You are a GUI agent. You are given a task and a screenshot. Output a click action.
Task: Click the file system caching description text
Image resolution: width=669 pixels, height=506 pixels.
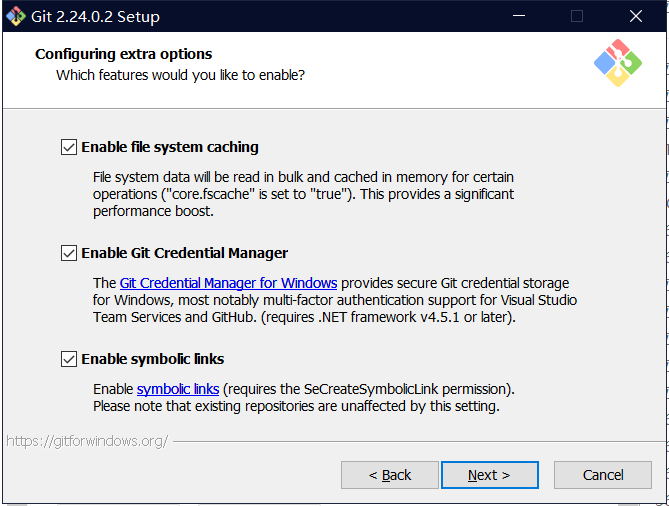(303, 194)
